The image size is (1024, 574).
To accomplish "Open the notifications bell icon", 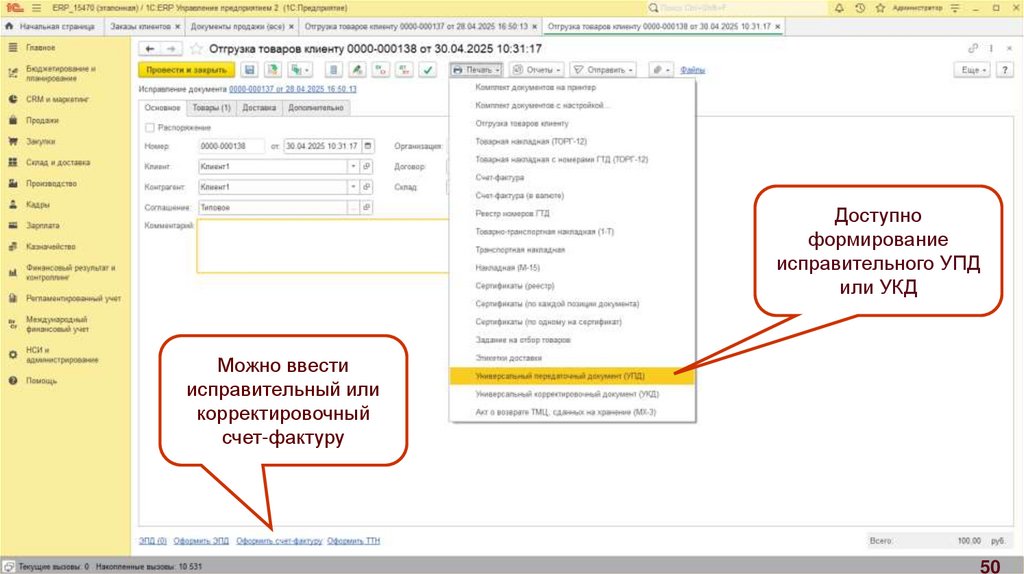I will 838,8.
